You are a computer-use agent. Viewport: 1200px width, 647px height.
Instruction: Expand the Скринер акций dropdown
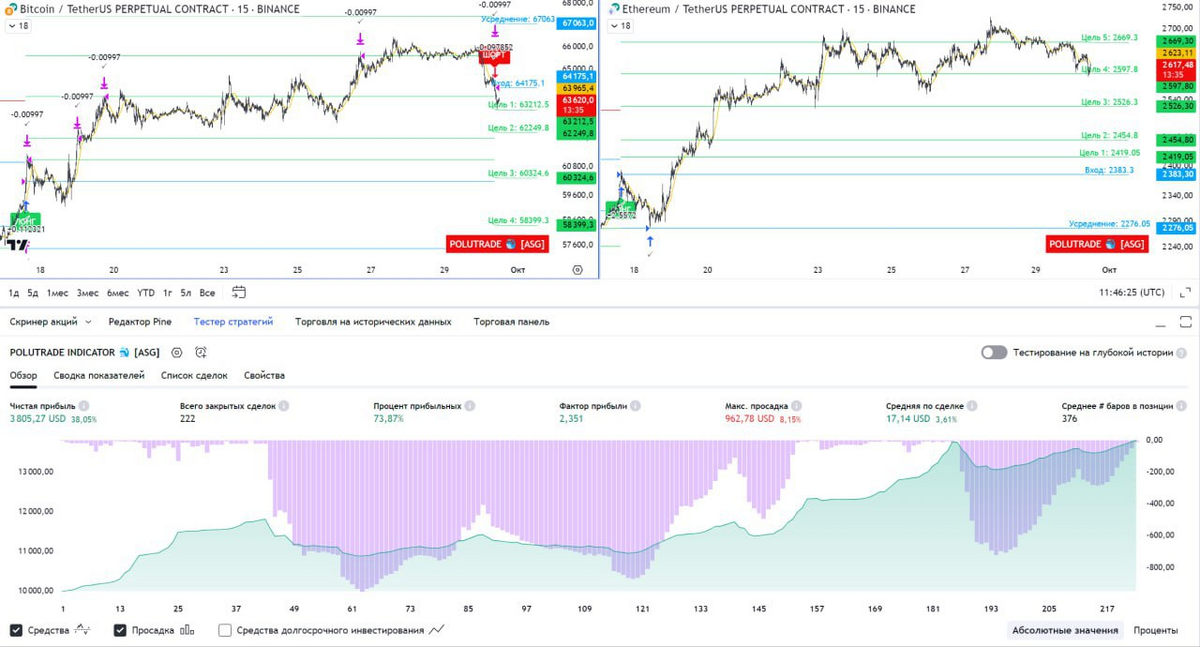click(x=87, y=322)
